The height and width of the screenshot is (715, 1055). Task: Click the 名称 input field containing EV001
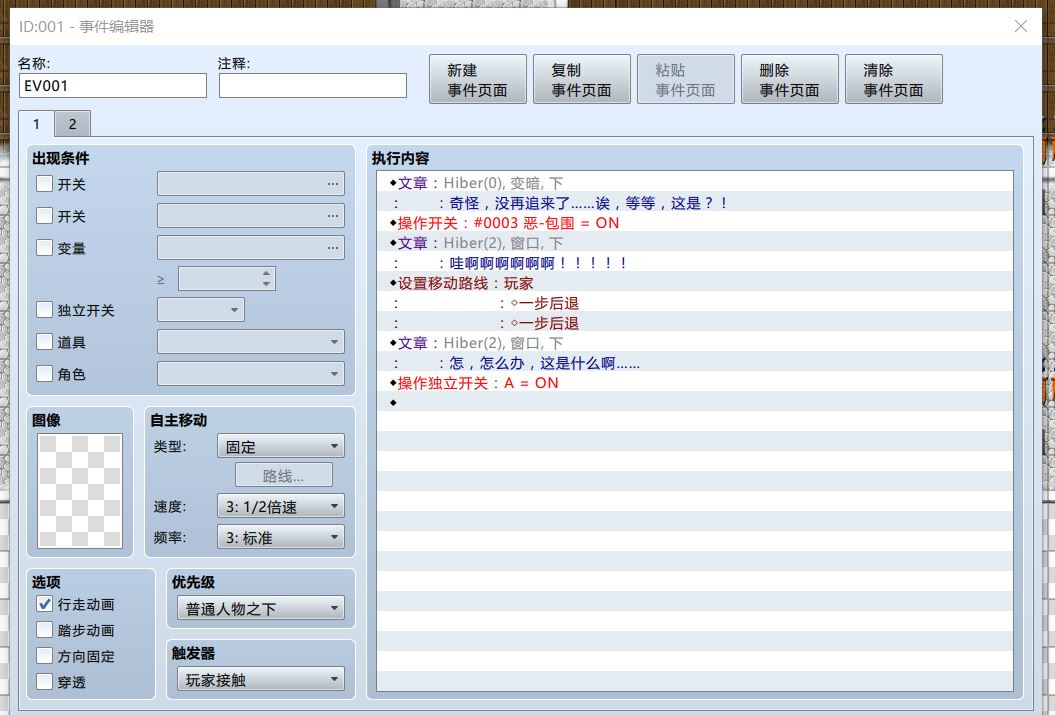tap(112, 85)
